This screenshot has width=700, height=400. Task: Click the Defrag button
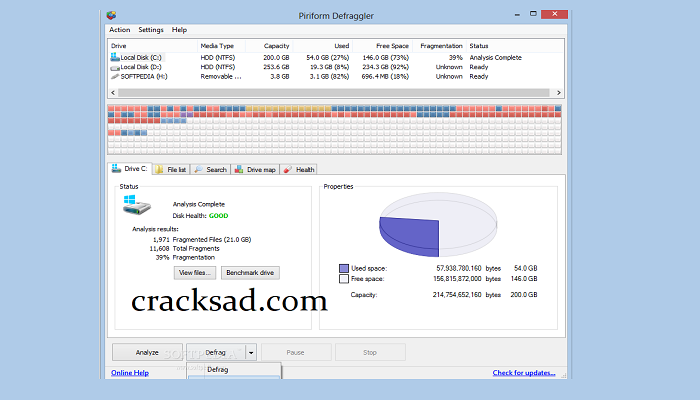(216, 353)
